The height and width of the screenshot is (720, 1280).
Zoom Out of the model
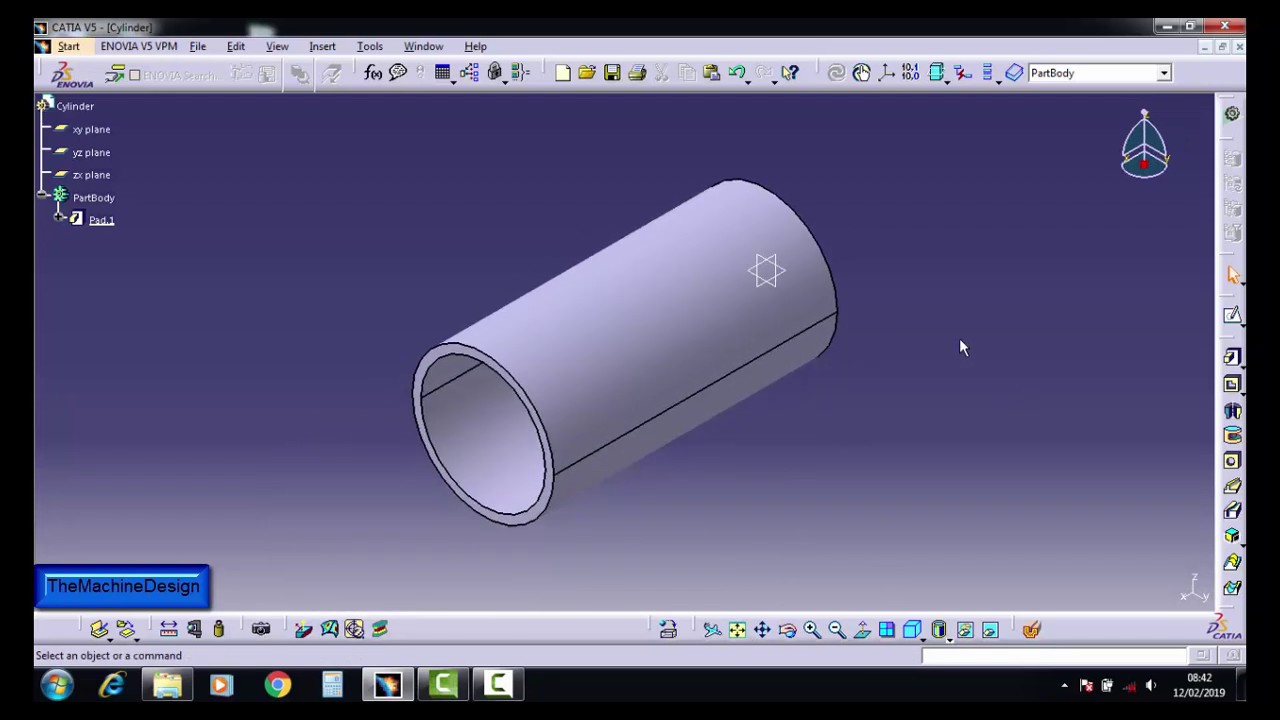[x=837, y=630]
